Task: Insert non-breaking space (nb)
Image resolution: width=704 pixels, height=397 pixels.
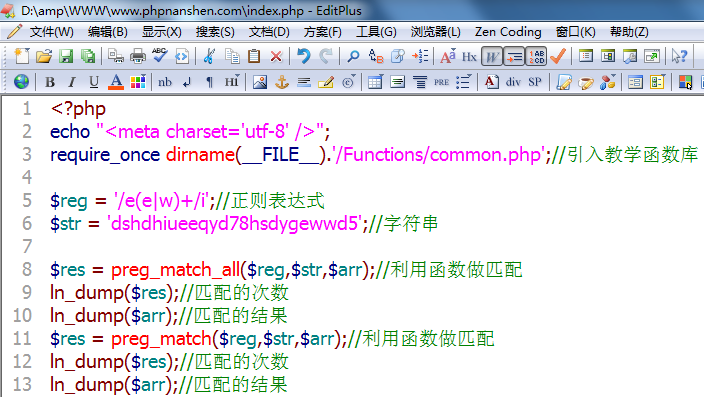Action: pyautogui.click(x=165, y=82)
